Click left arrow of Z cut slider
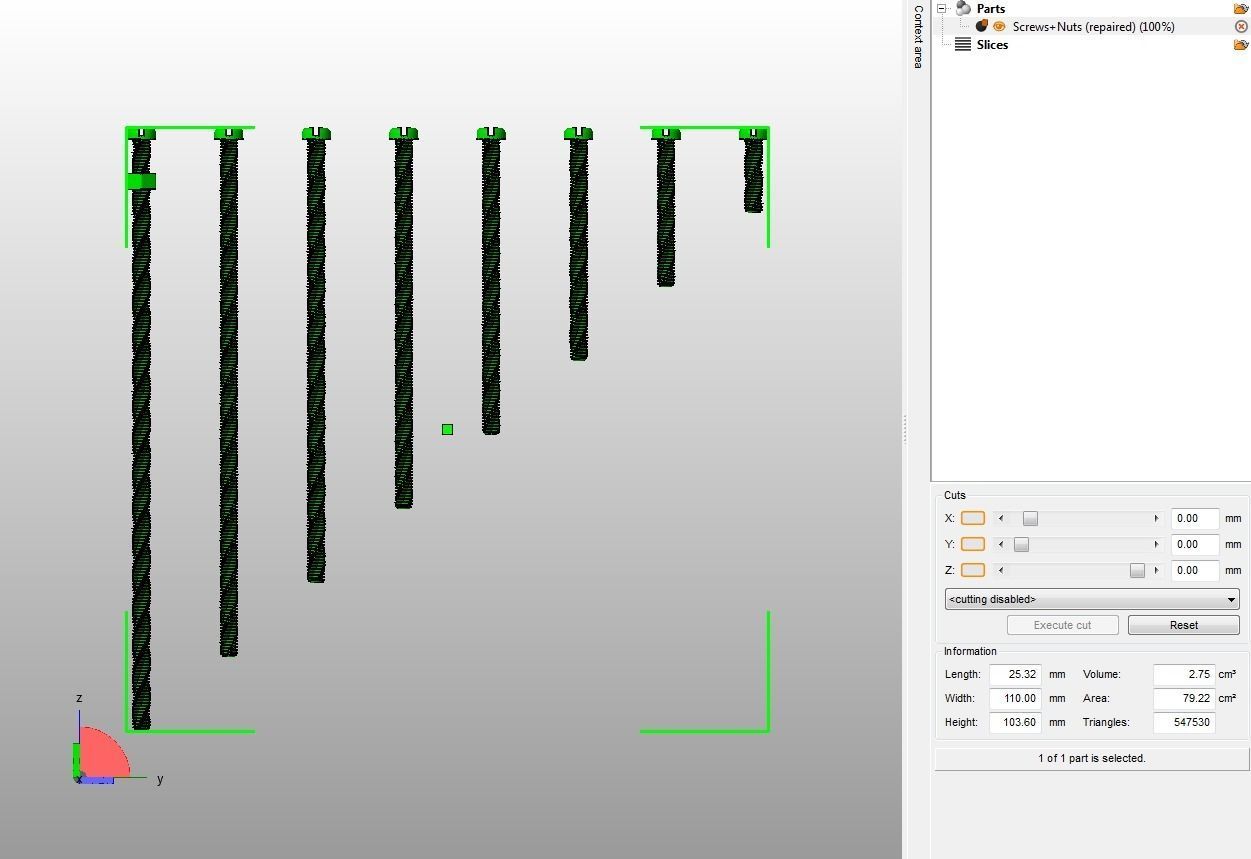 point(1001,570)
